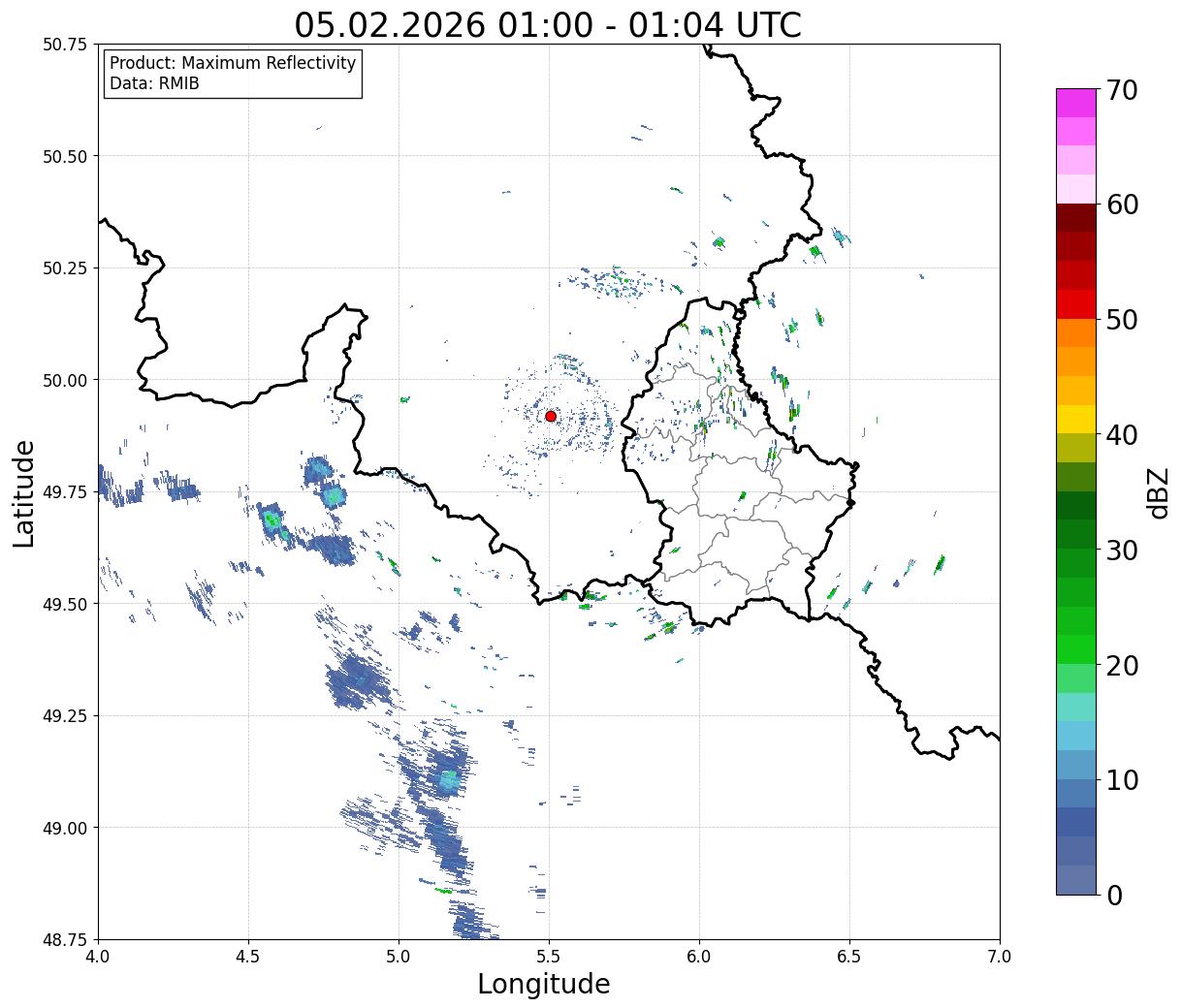Click the 'Product: Maximum Reflectivity' legend text

click(x=233, y=63)
